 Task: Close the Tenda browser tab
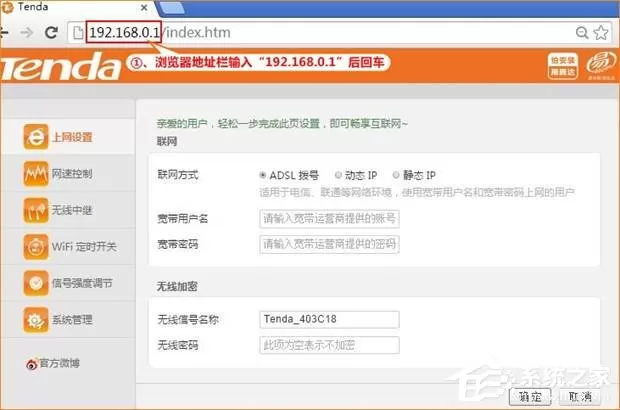(x=144, y=8)
